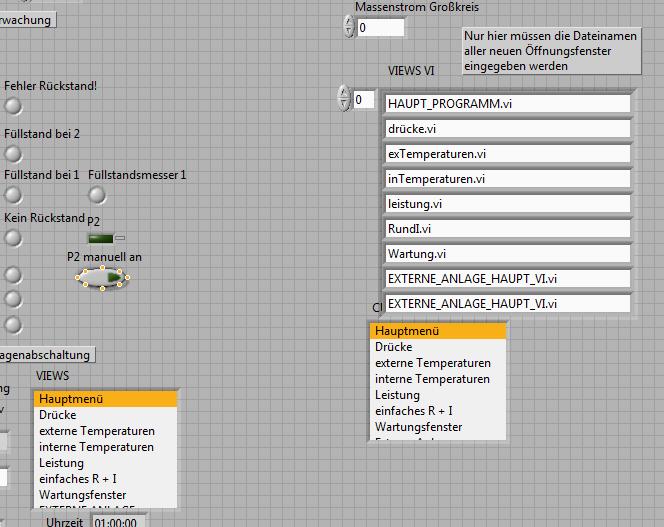Click the Füllstandsmesser 1 LED indicator
The image size is (664, 527).
click(x=97, y=195)
